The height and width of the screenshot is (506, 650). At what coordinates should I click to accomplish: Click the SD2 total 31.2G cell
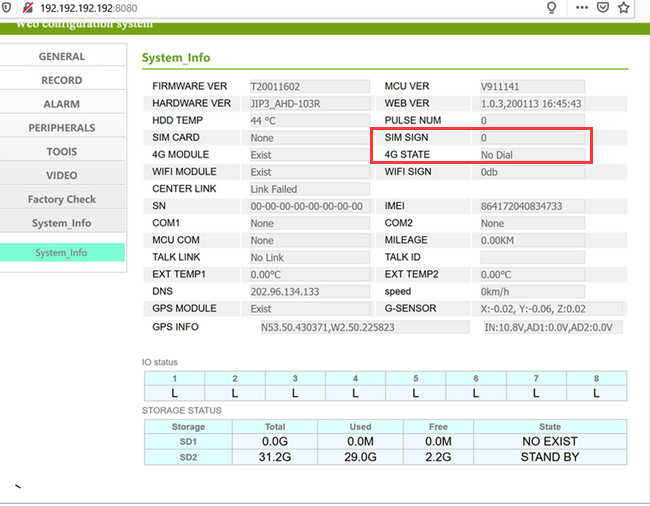(x=275, y=457)
